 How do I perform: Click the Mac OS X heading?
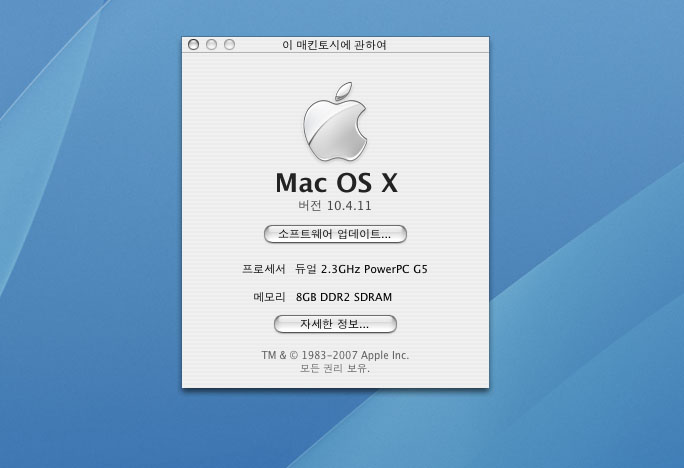pos(335,183)
